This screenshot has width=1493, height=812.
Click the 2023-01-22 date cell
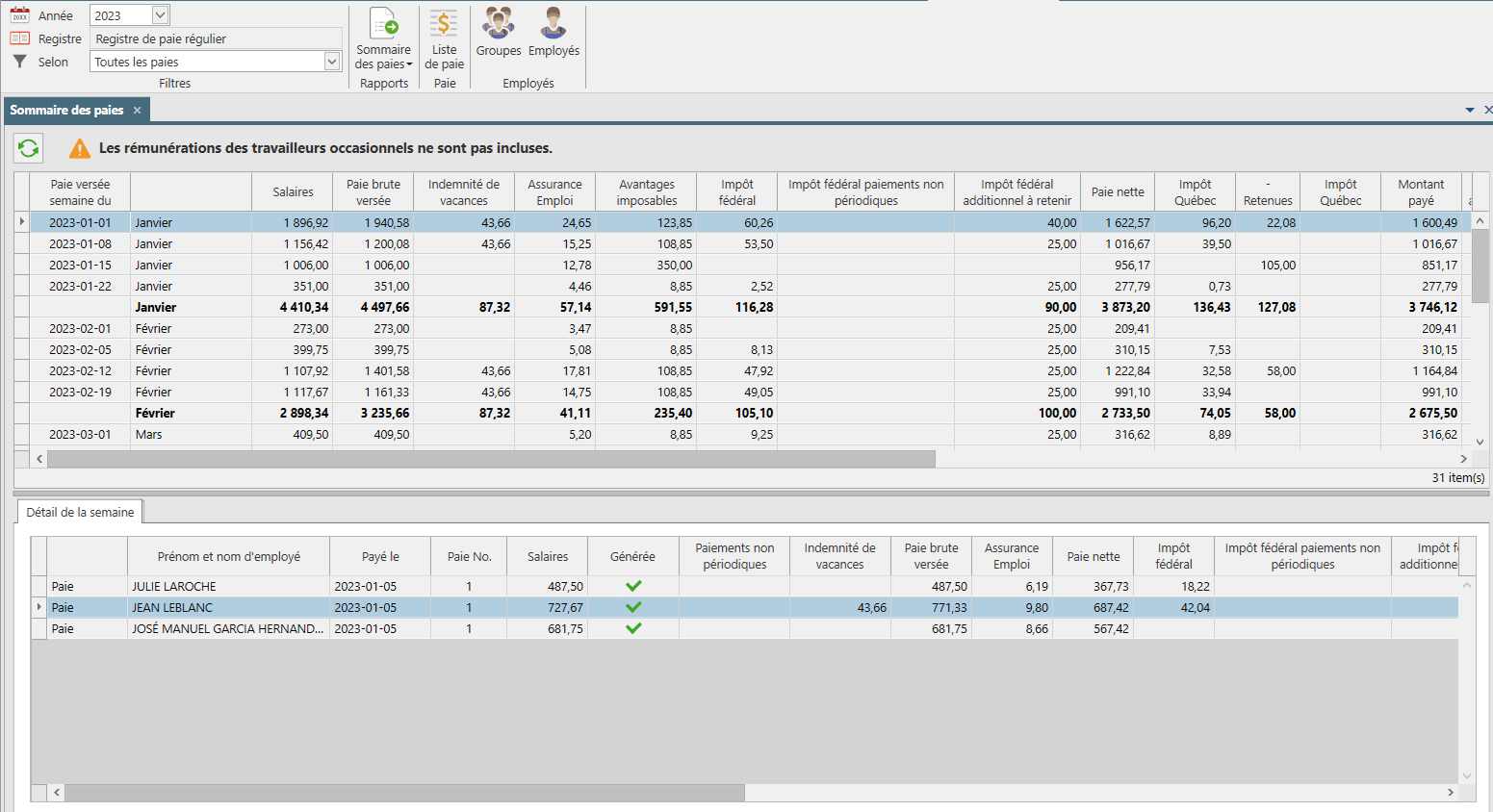pos(81,287)
